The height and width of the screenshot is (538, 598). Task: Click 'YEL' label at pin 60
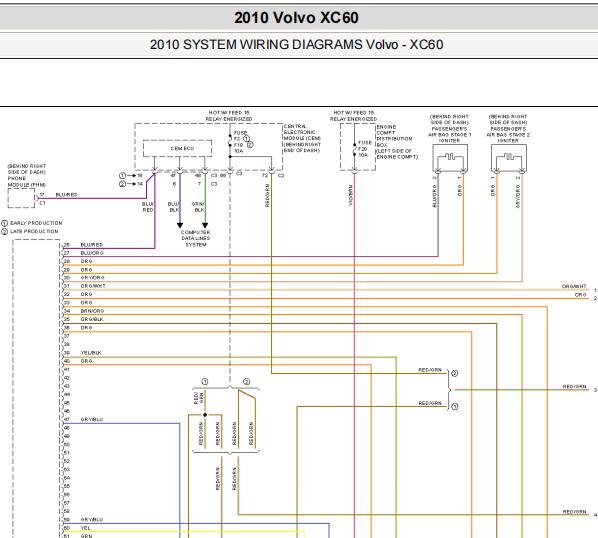click(x=86, y=528)
